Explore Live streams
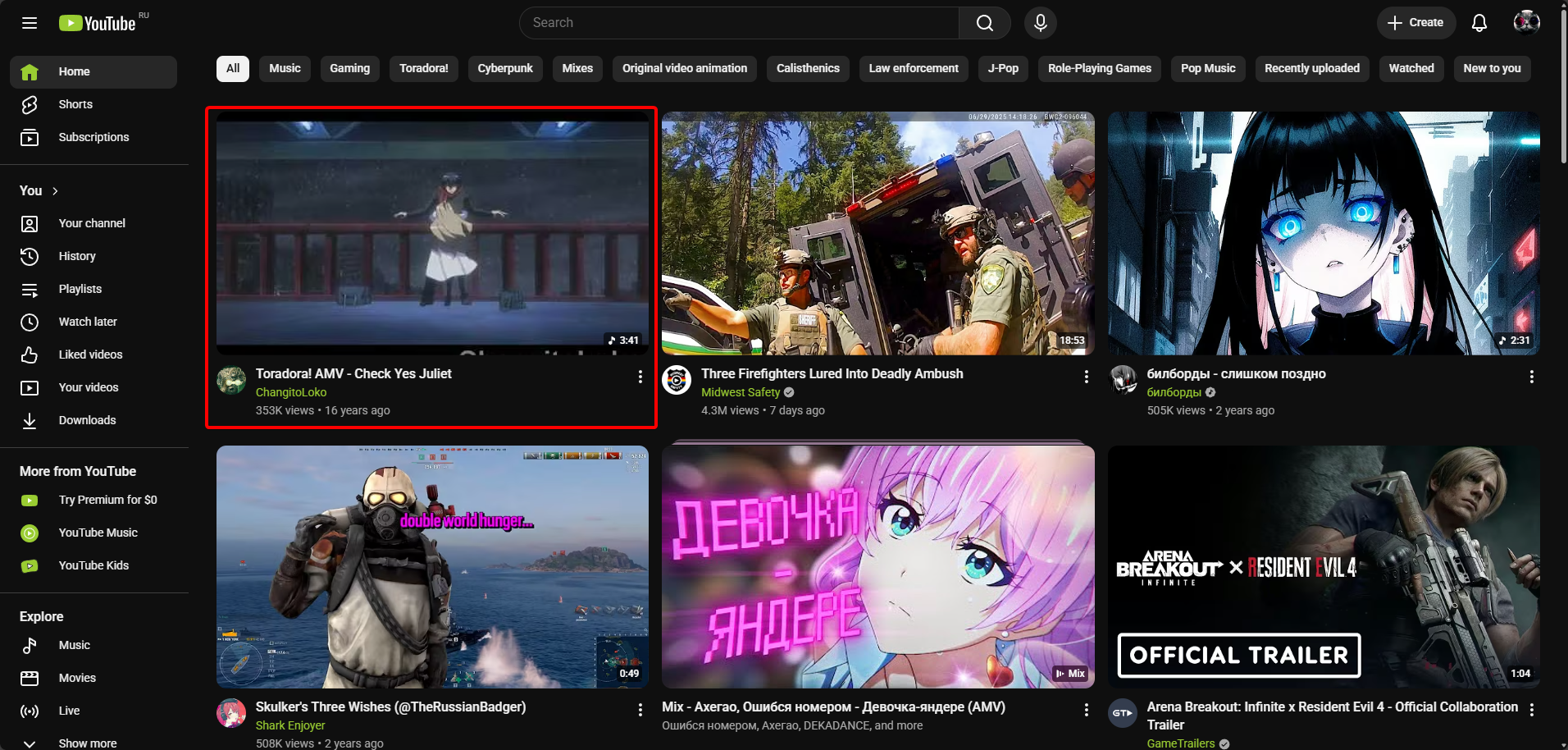The image size is (1568, 750). 93,711
